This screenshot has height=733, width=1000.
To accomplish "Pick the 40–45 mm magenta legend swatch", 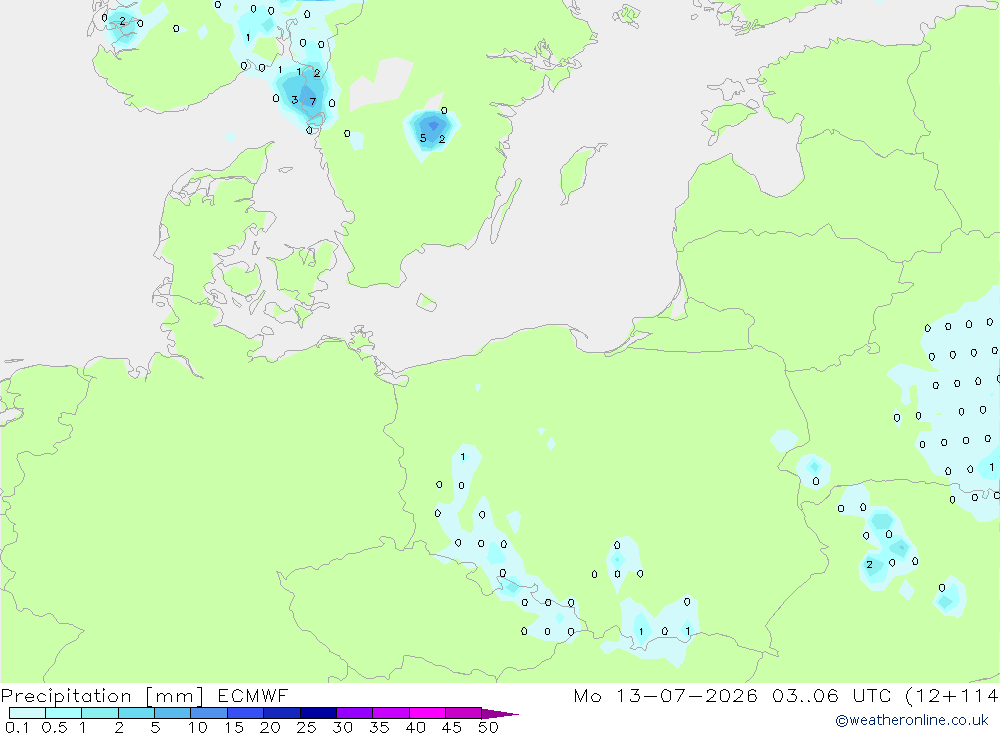I will pos(427,713).
